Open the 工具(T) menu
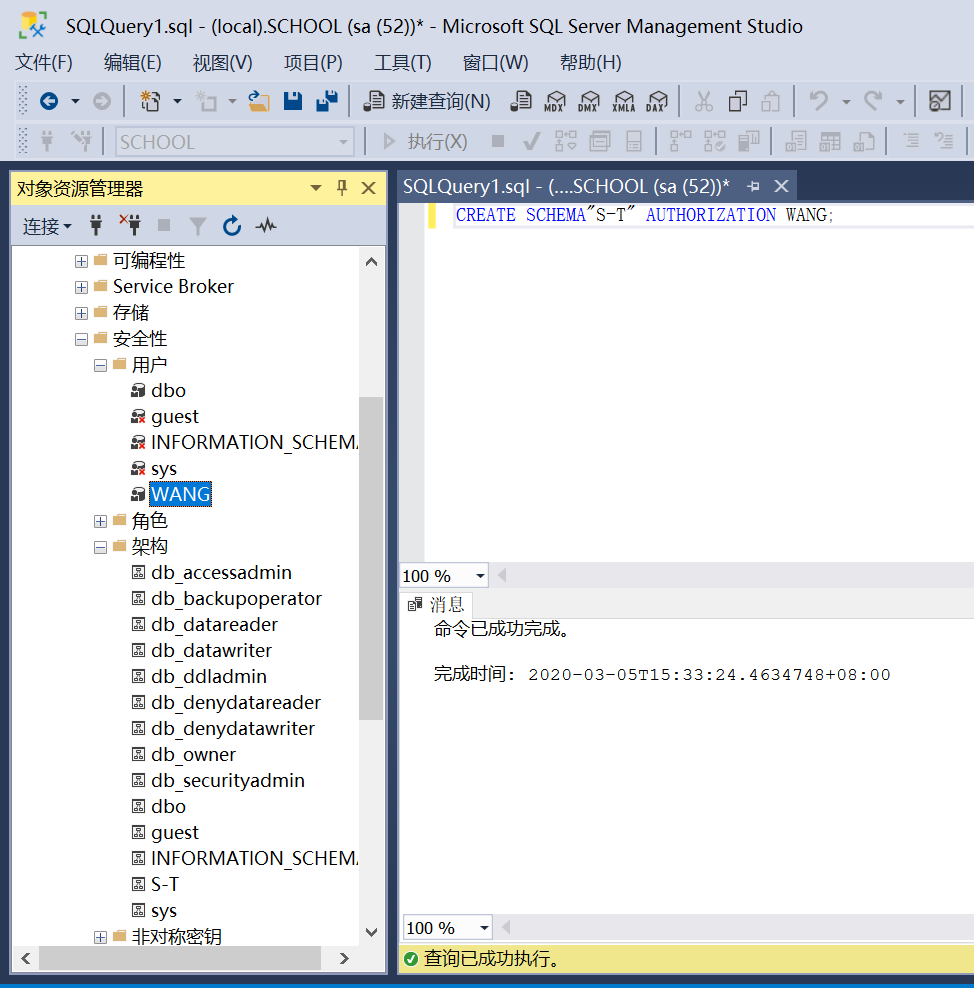974x988 pixels. (x=403, y=62)
